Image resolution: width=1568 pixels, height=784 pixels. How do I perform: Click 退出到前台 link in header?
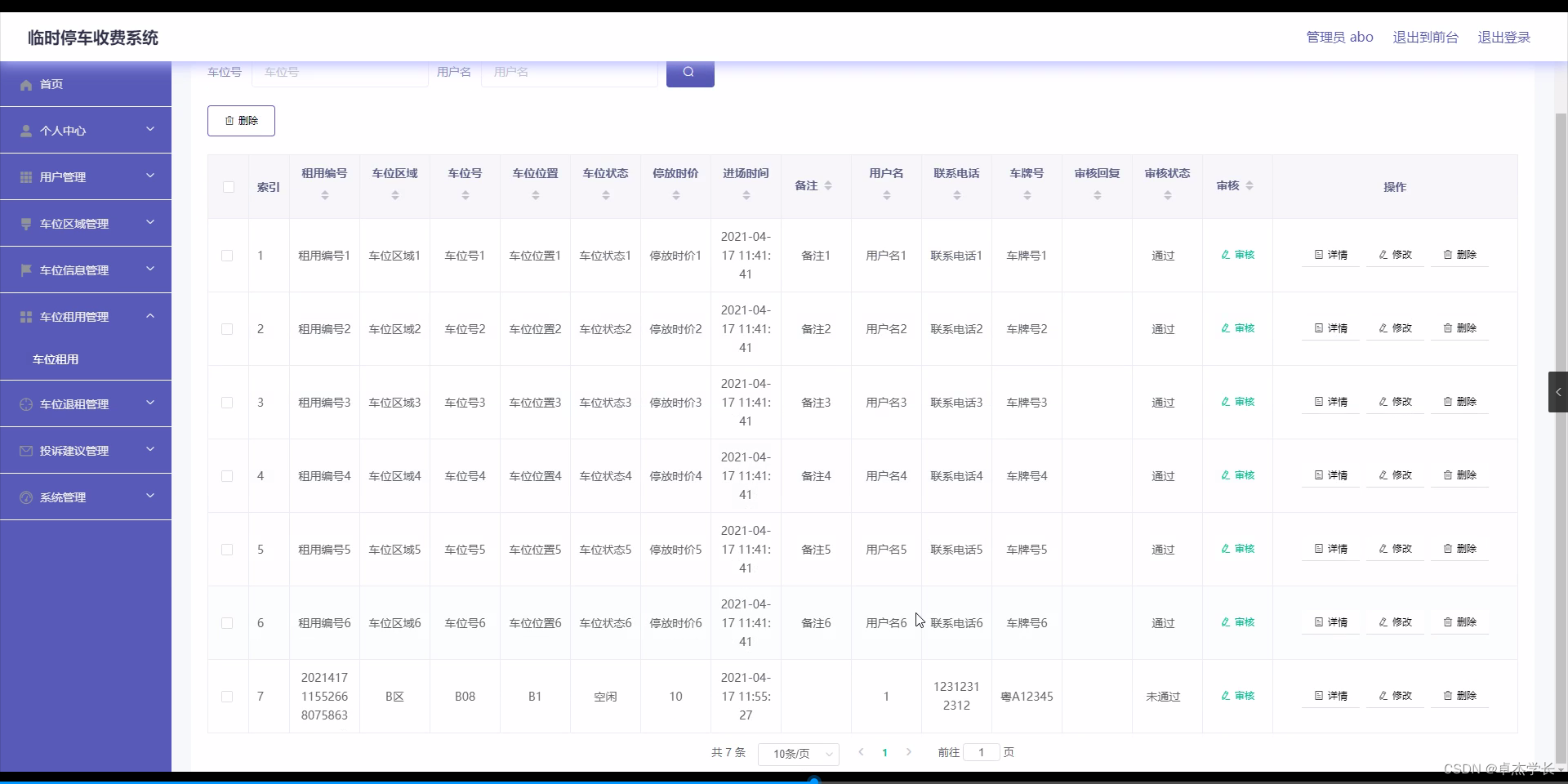[x=1426, y=38]
